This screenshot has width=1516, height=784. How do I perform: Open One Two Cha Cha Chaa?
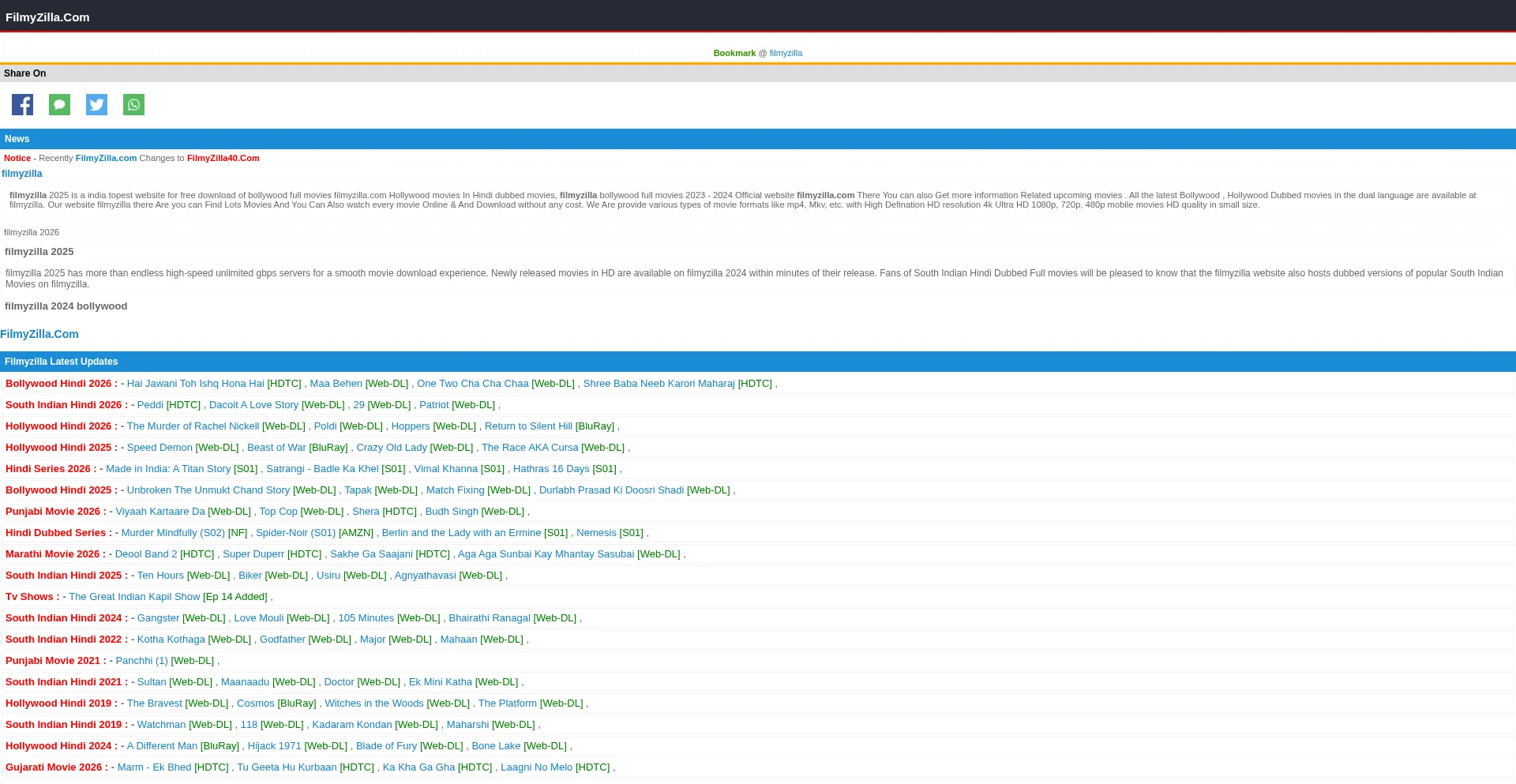pos(473,384)
